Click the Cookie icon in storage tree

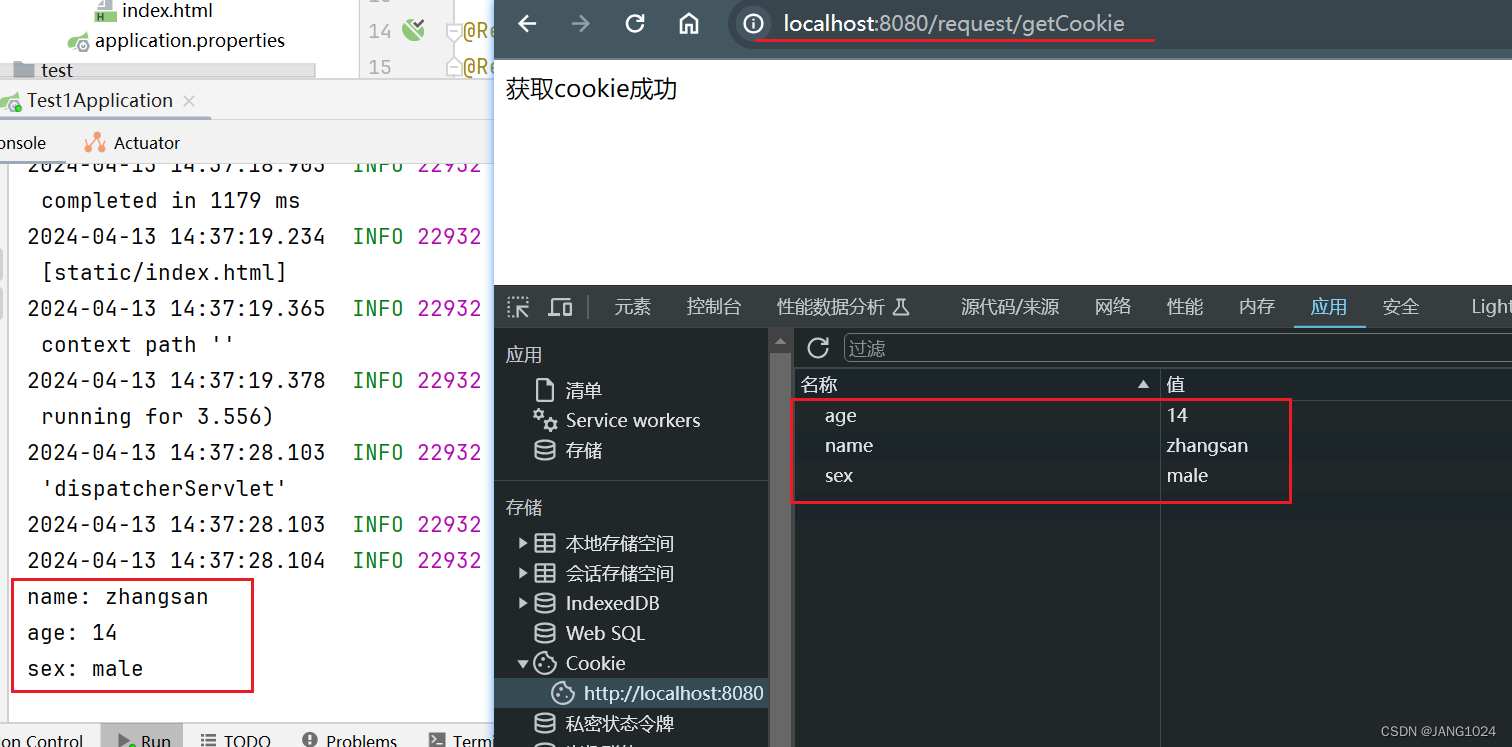coord(545,663)
